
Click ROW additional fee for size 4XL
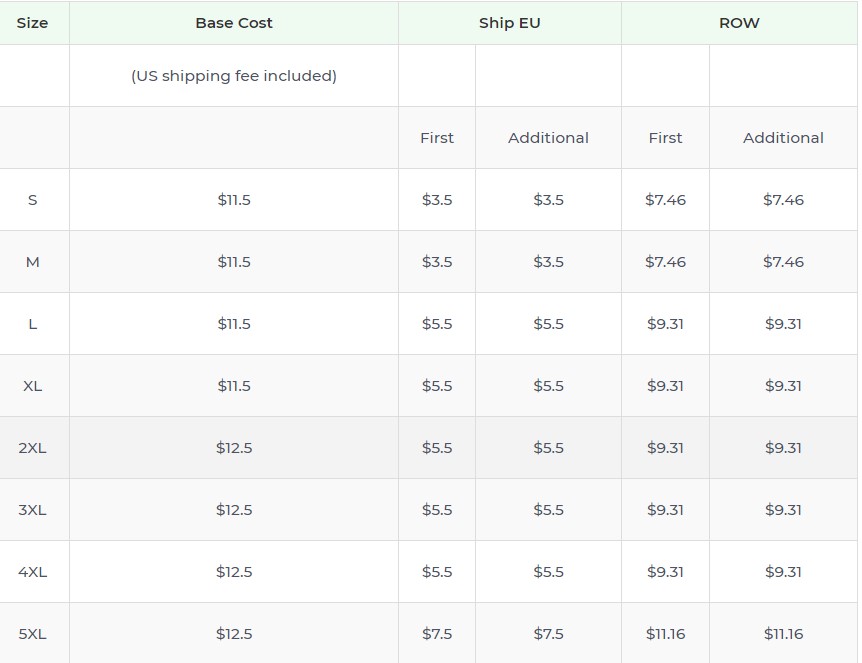[x=783, y=572]
